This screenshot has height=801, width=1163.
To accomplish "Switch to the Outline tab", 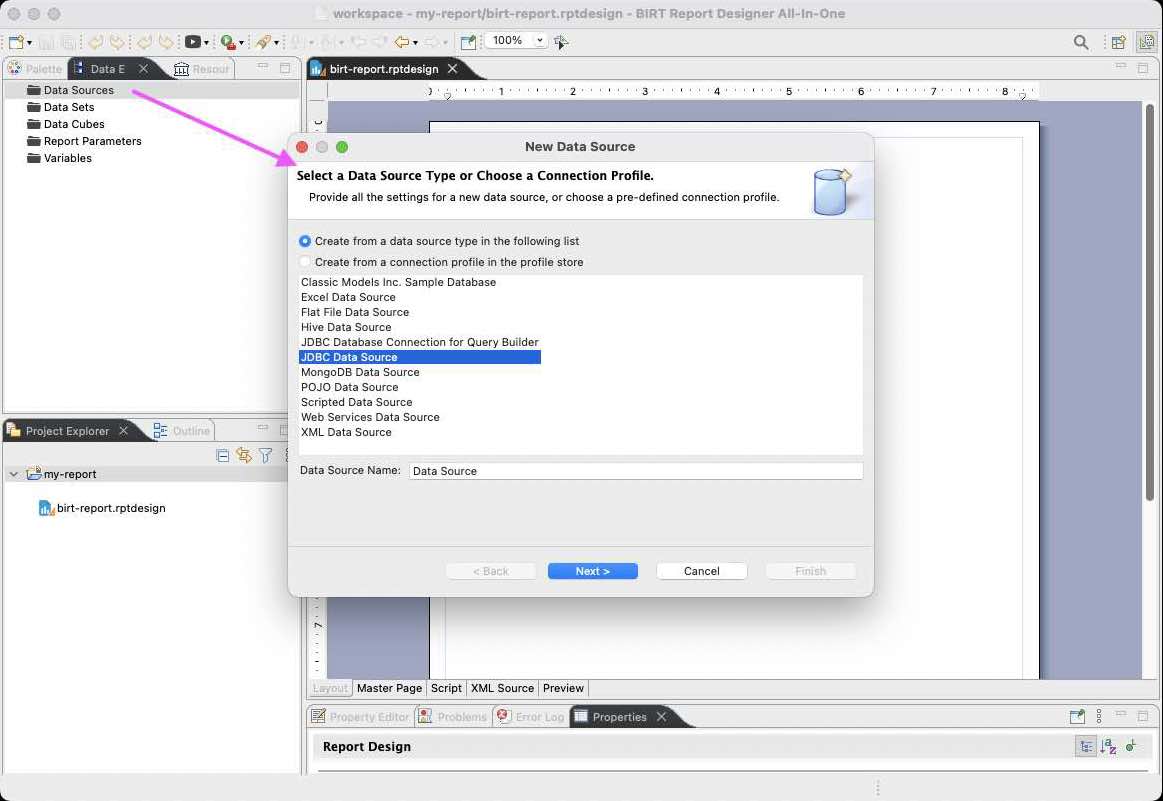I will (x=182, y=431).
